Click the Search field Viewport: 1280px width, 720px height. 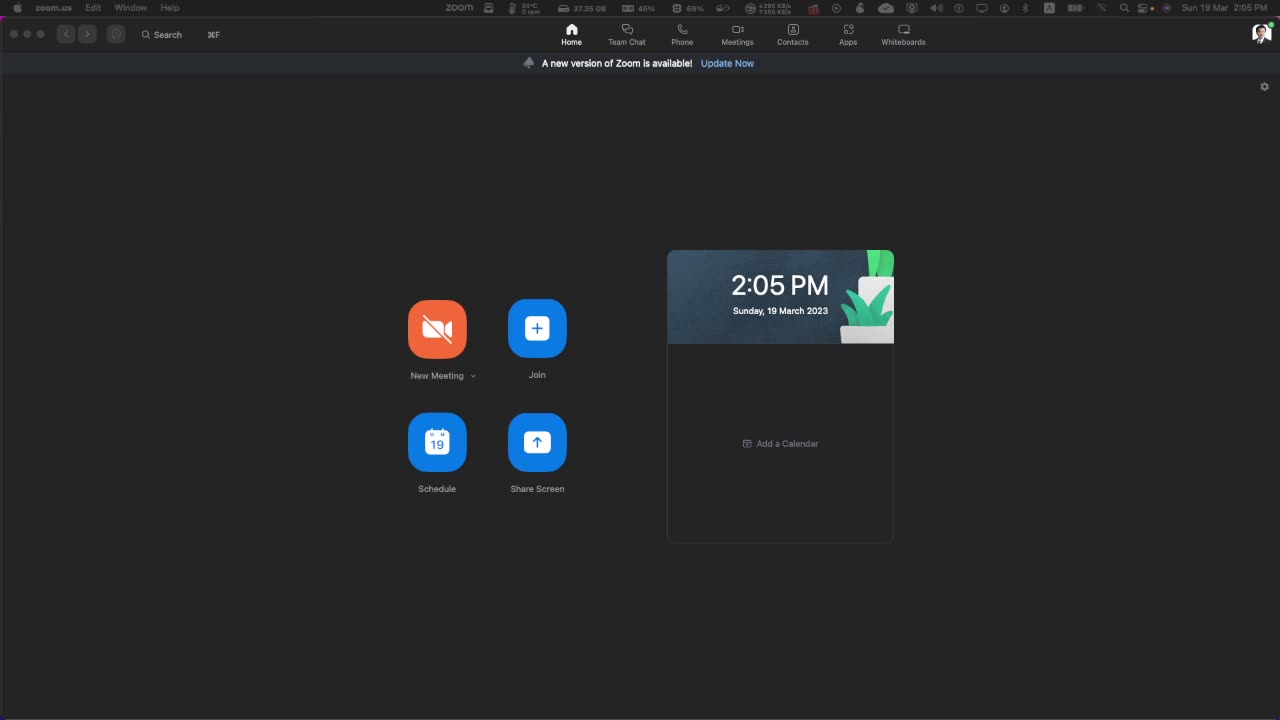point(180,35)
